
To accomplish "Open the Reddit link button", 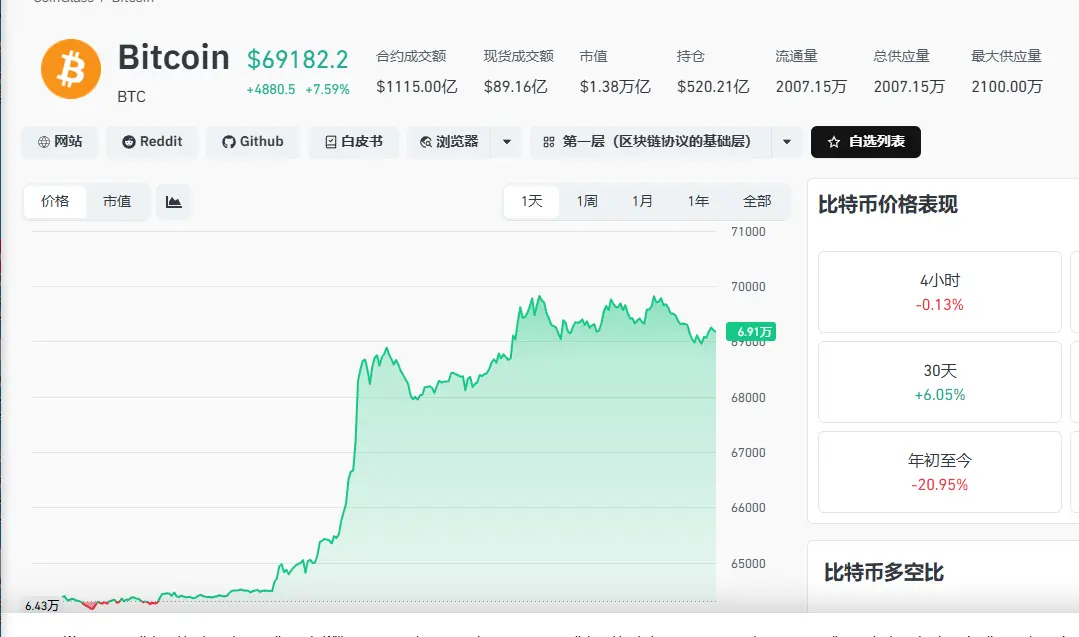I will click(x=152, y=142).
